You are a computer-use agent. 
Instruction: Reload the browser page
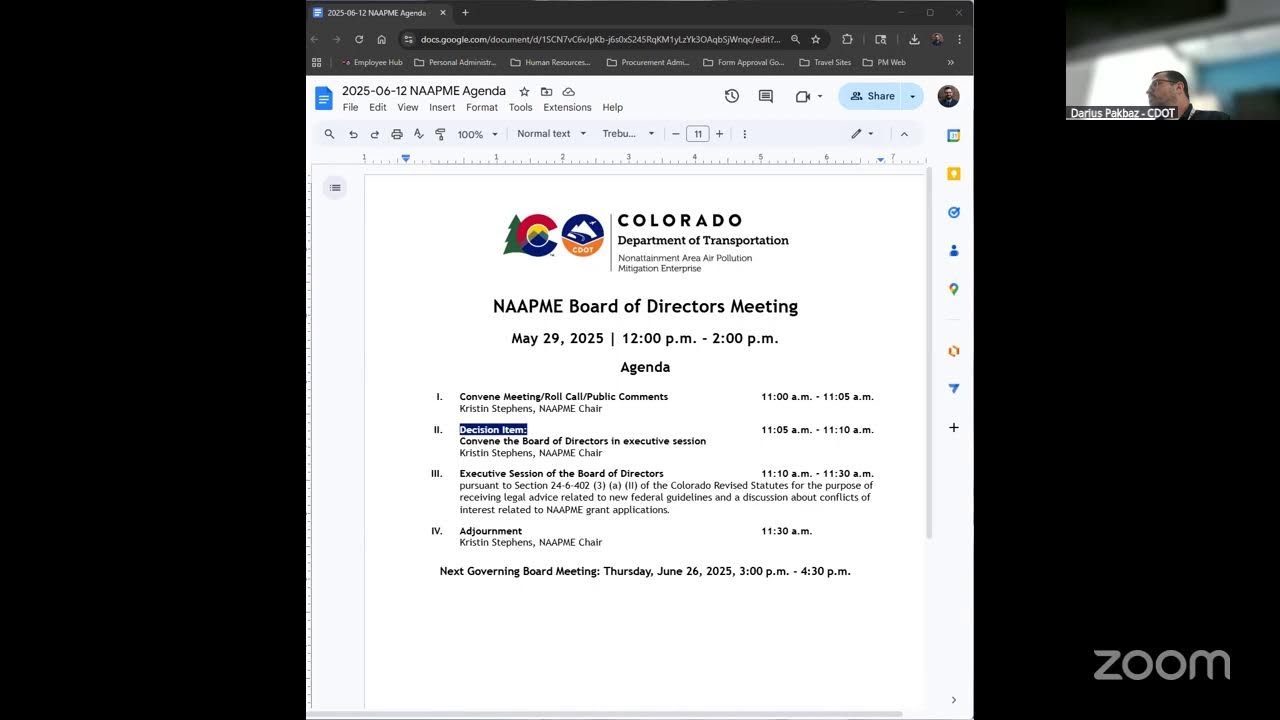click(x=359, y=39)
